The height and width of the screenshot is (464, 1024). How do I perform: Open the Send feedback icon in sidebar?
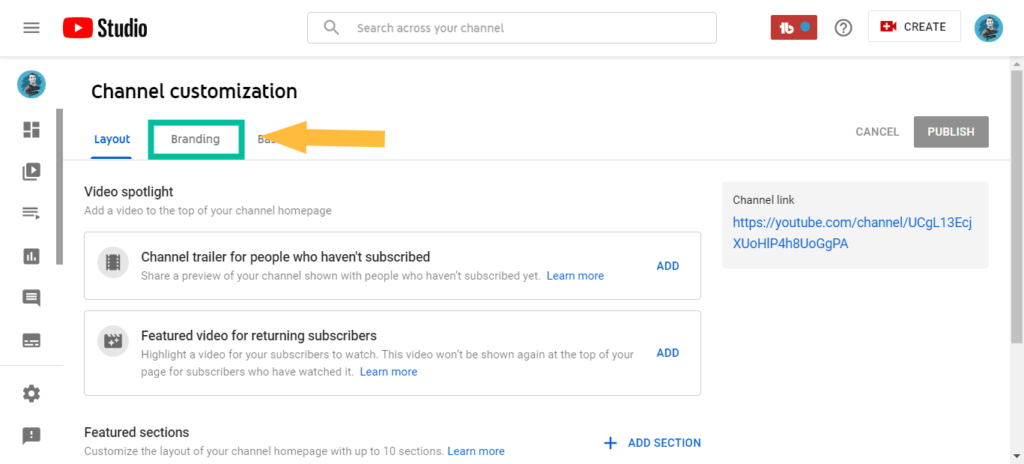[31, 435]
